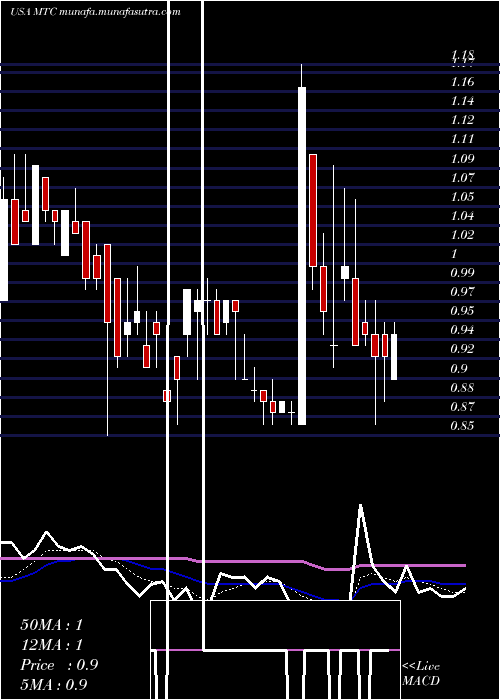The height and width of the screenshot is (700, 500).
Task: Click the 1.12 price axis label
Action: 462,121
